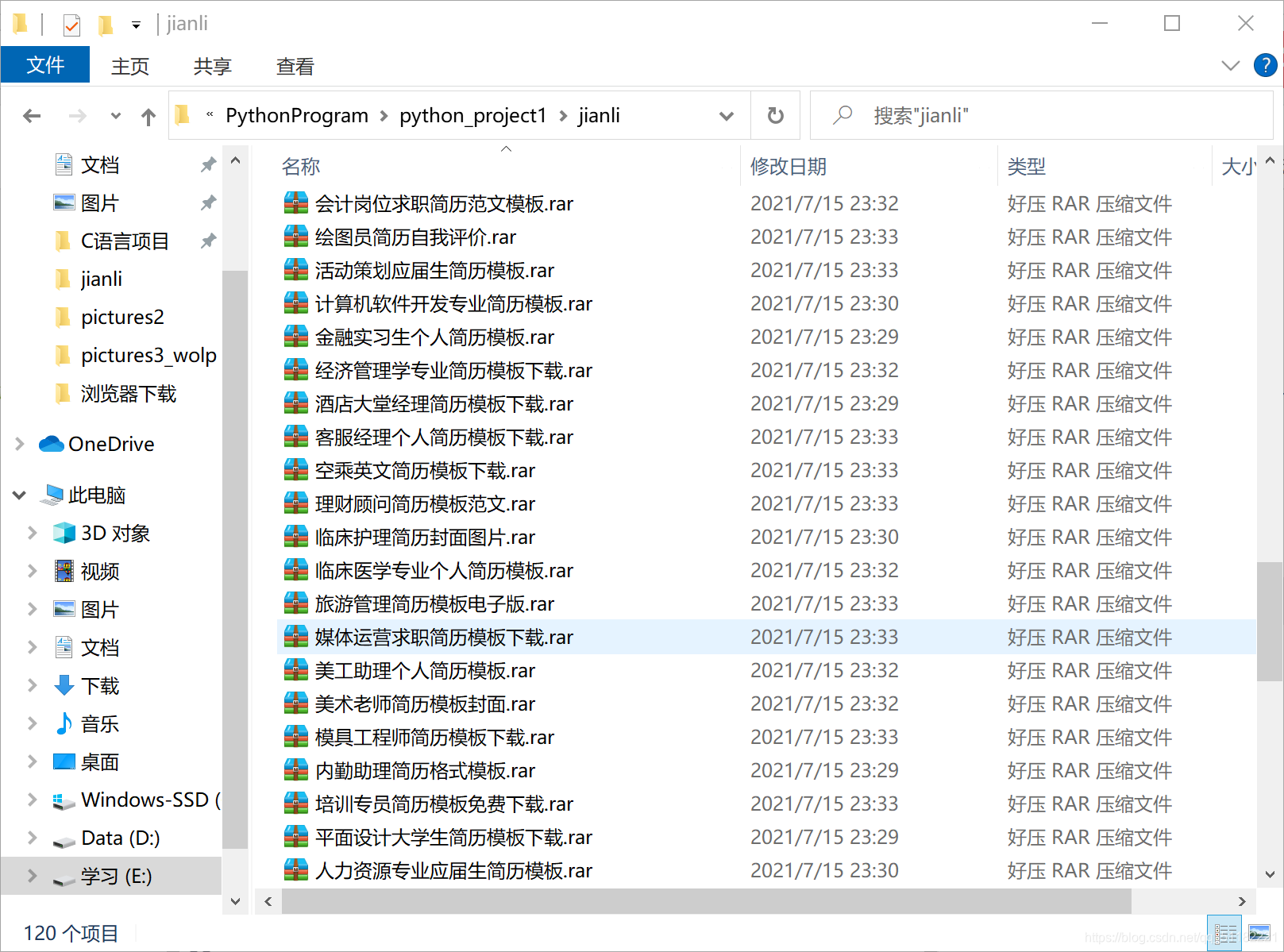Click the back navigation arrow
Viewport: 1284px width, 952px height.
pos(32,117)
